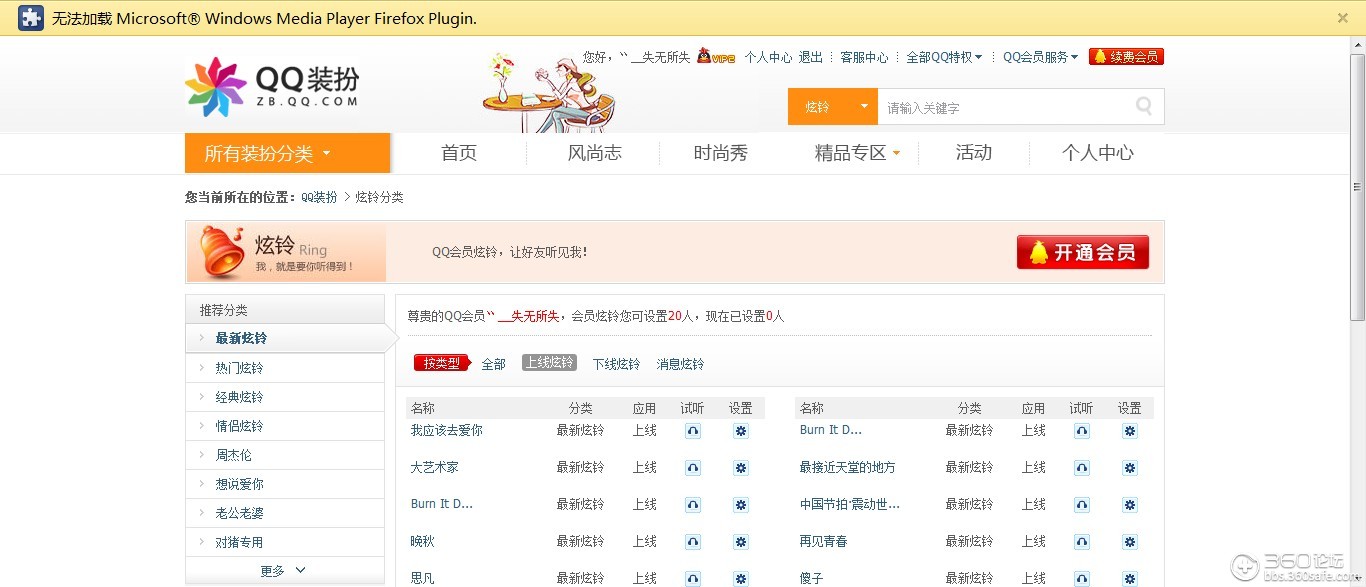
Task: Open the 周杰伦 ringtone category
Action: click(234, 455)
